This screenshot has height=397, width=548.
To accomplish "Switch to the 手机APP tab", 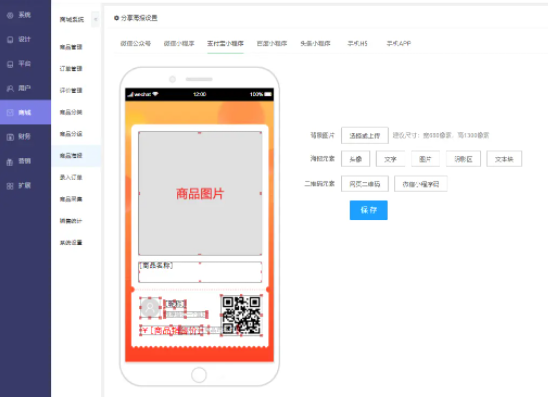I will [398, 43].
